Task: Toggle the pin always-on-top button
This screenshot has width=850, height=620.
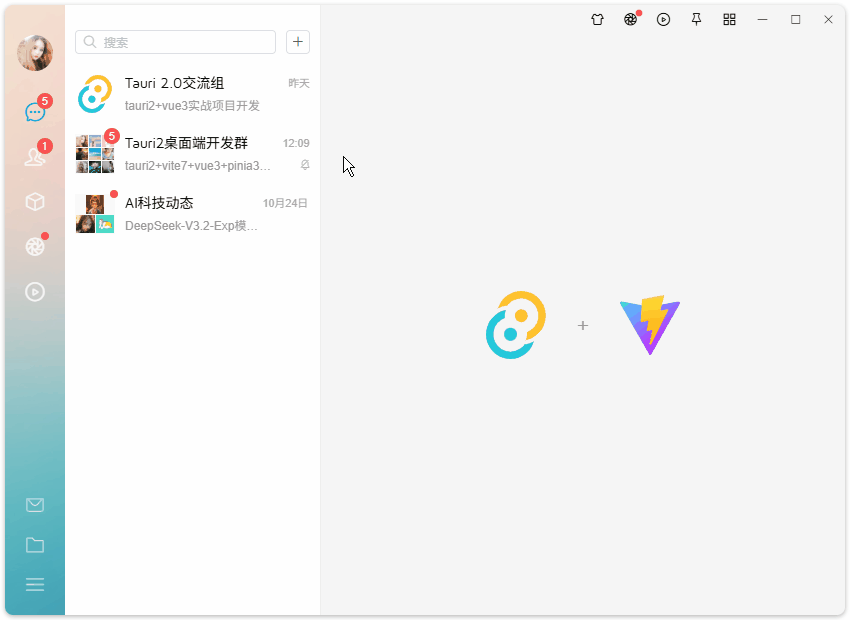Action: [696, 19]
